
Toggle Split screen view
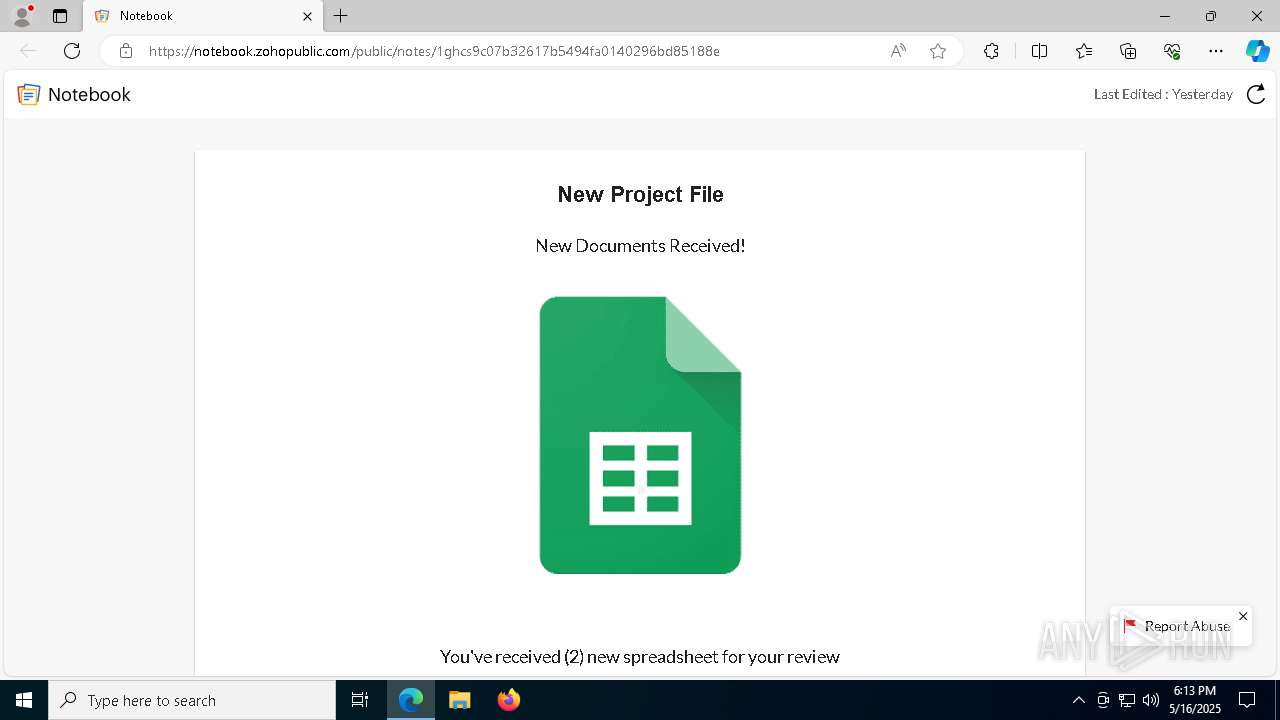pyautogui.click(x=1039, y=51)
